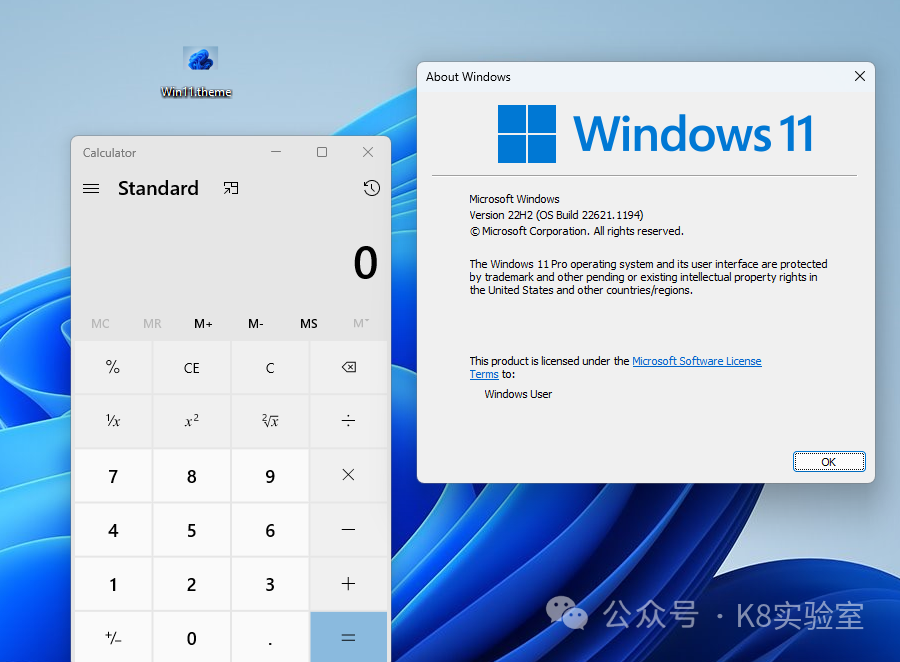Click the CE clear entry key
900x662 pixels.
click(x=192, y=367)
